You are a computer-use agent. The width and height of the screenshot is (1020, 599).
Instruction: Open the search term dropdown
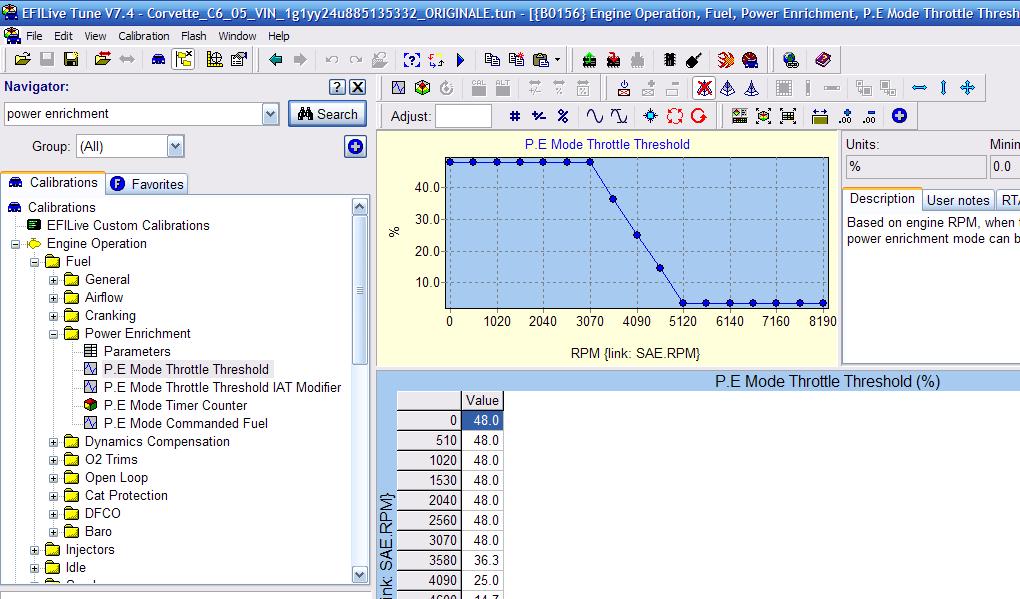pos(271,114)
